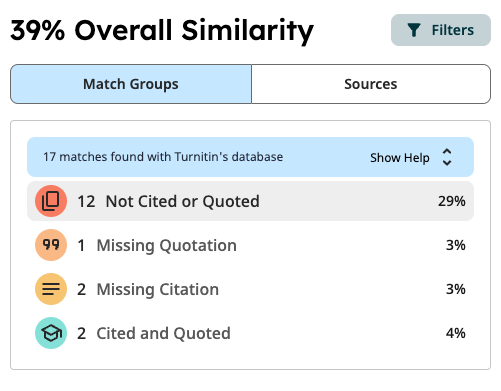
Task: Click the orange Missing Quotation quote-mark icon
Action: pyautogui.click(x=51, y=245)
